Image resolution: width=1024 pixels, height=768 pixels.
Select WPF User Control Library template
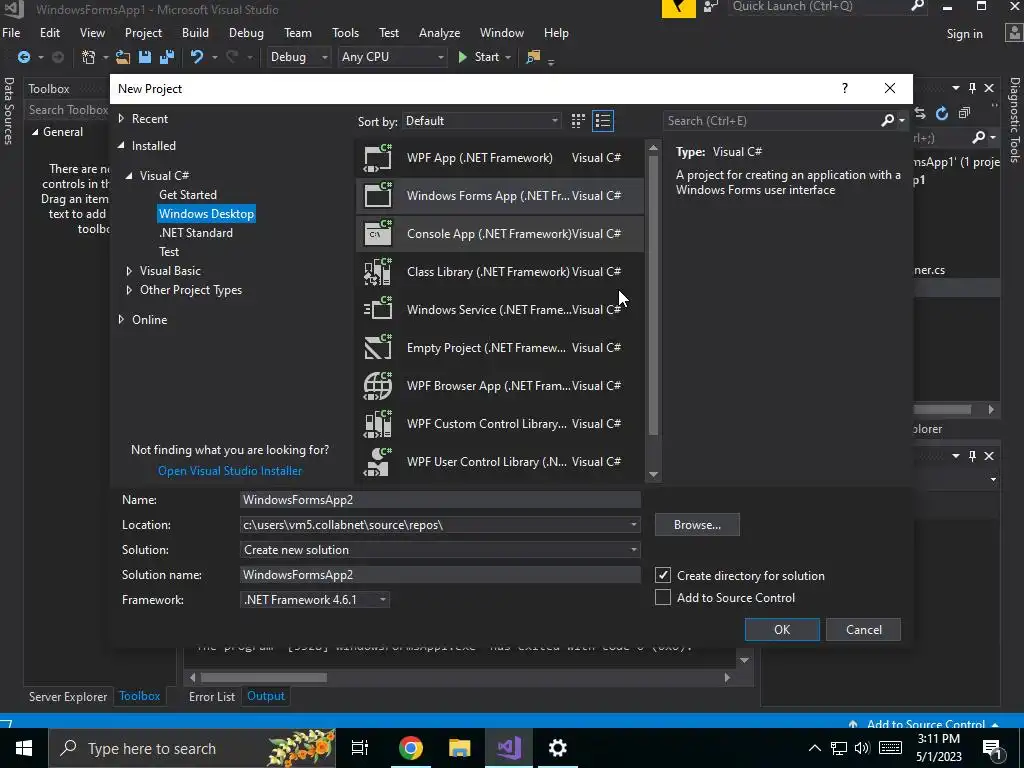[500, 462]
